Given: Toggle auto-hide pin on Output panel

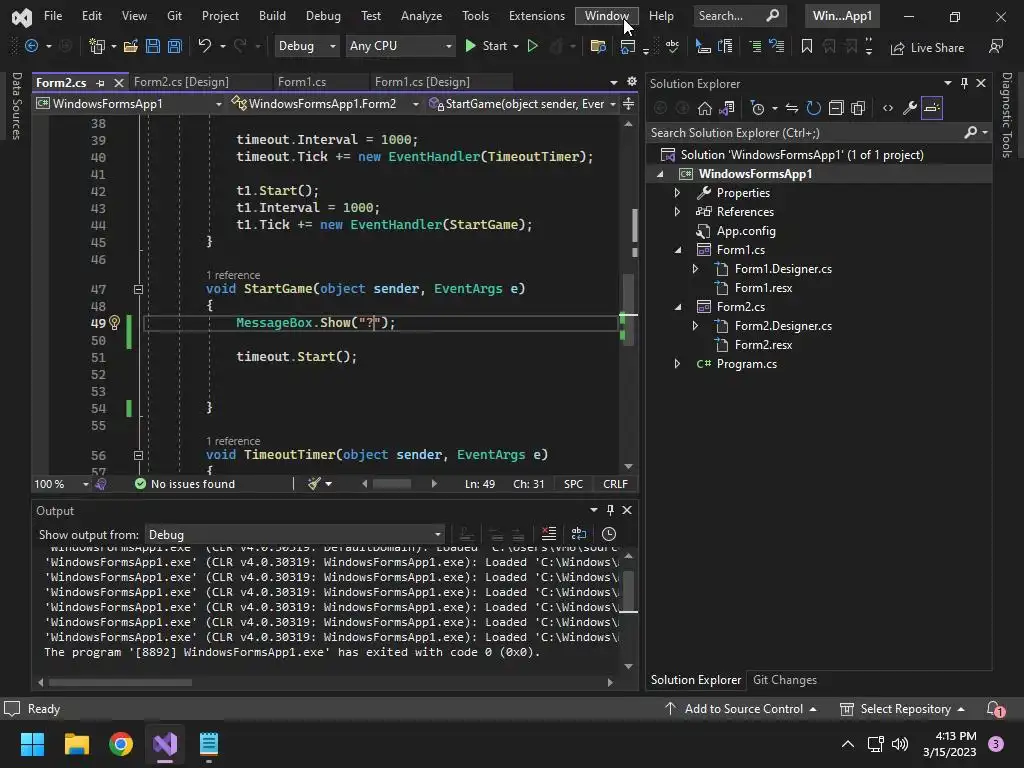Looking at the screenshot, I should [x=610, y=510].
